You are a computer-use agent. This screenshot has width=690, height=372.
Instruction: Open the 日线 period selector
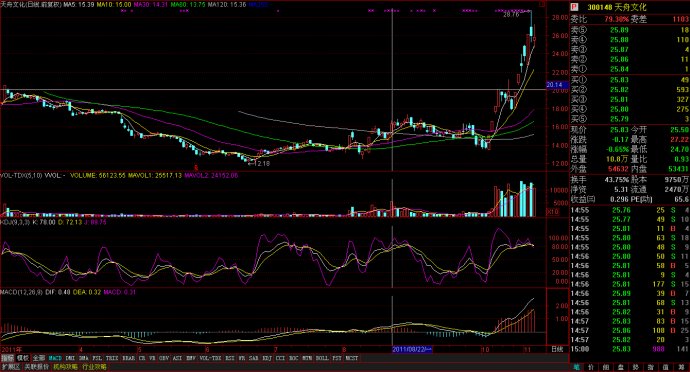click(x=558, y=350)
